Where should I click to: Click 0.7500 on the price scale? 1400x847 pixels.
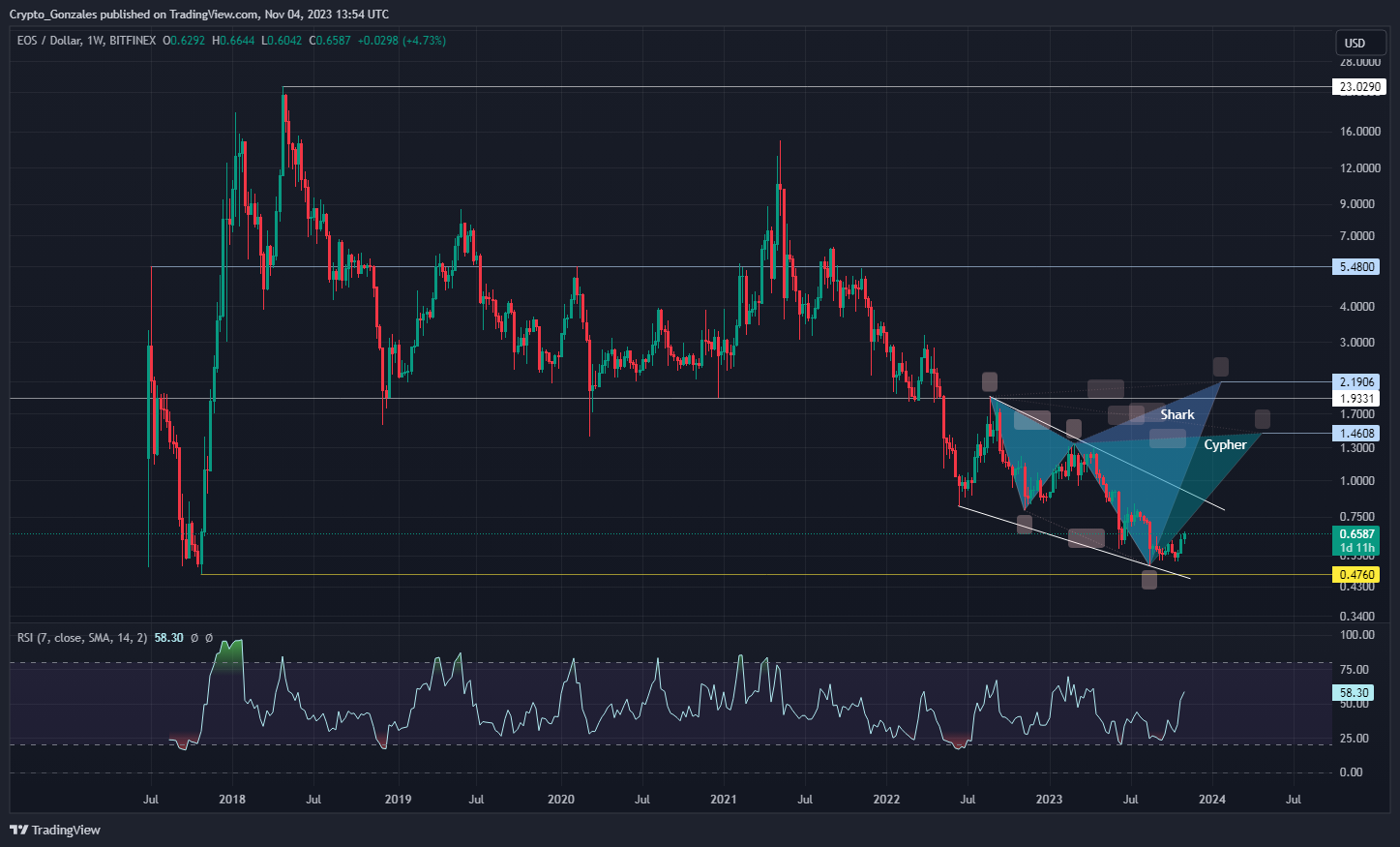pyautogui.click(x=1357, y=517)
